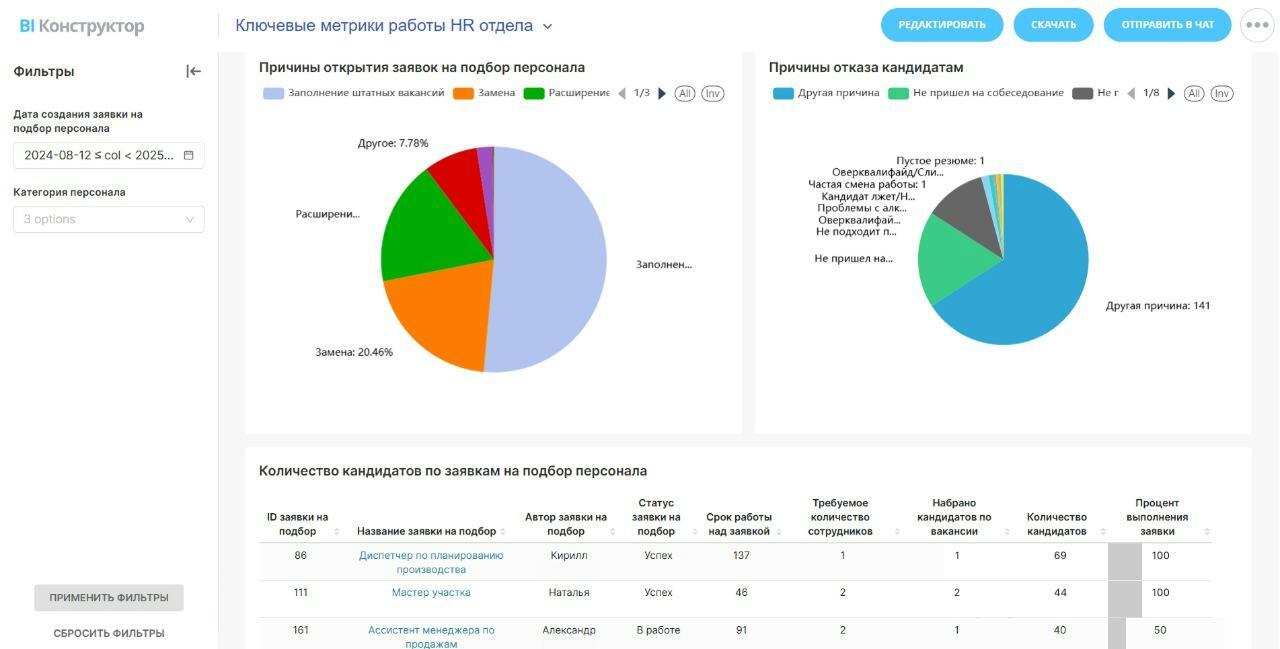Click author cell Александр
The height and width of the screenshot is (649, 1280).
[569, 630]
